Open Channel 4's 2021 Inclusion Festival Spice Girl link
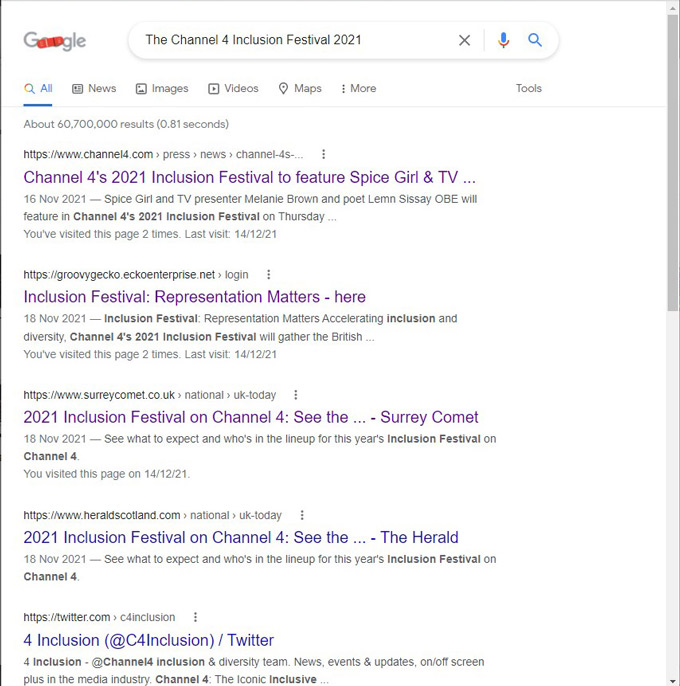Screen dimensions: 680x686 (249, 177)
